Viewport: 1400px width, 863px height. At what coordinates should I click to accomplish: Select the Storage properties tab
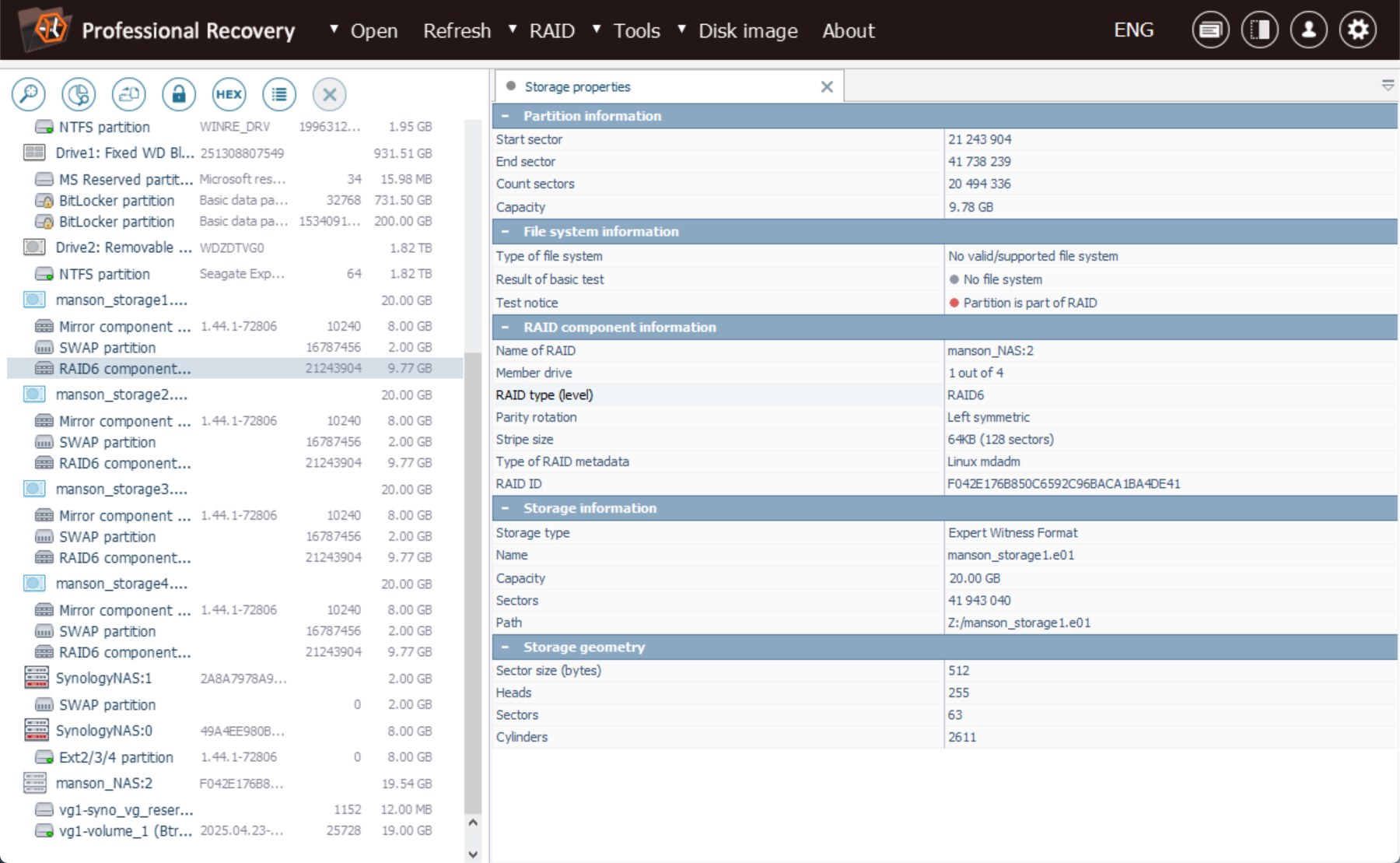click(667, 86)
